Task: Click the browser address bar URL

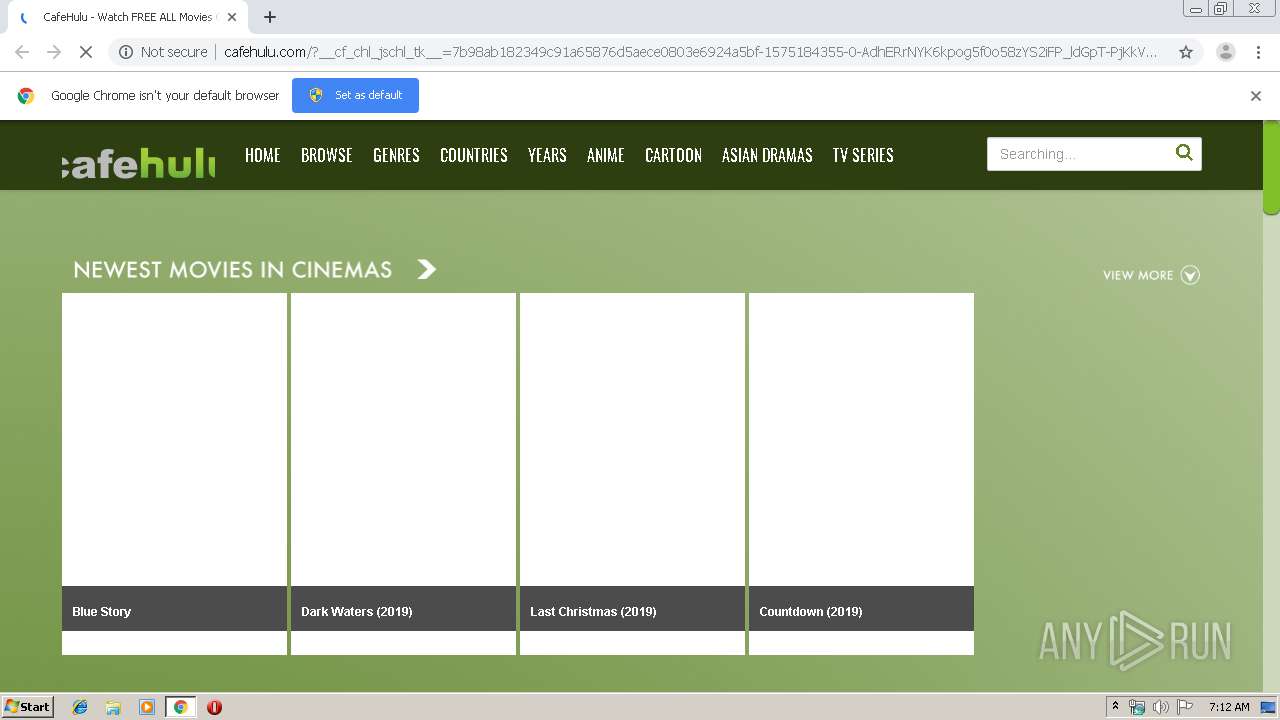Action: pos(690,52)
